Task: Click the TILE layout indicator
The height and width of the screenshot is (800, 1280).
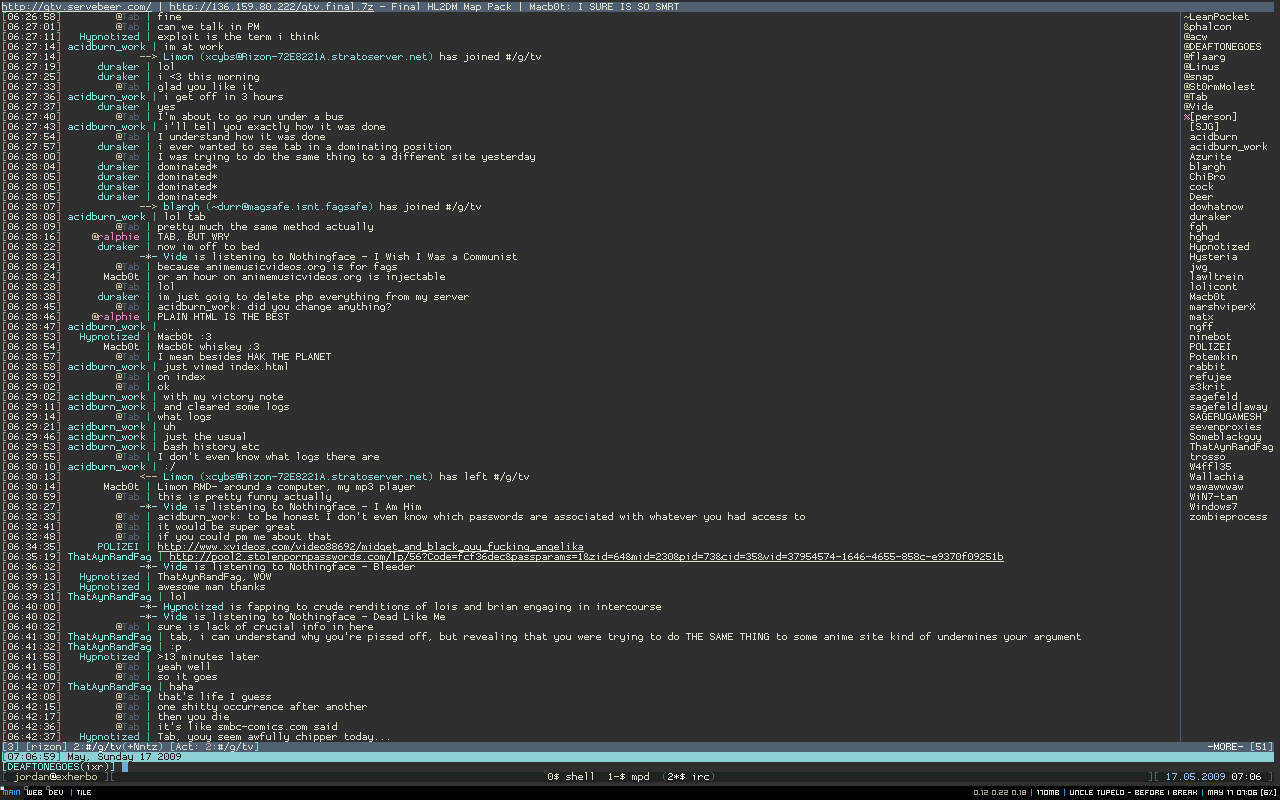Action: pos(84,792)
